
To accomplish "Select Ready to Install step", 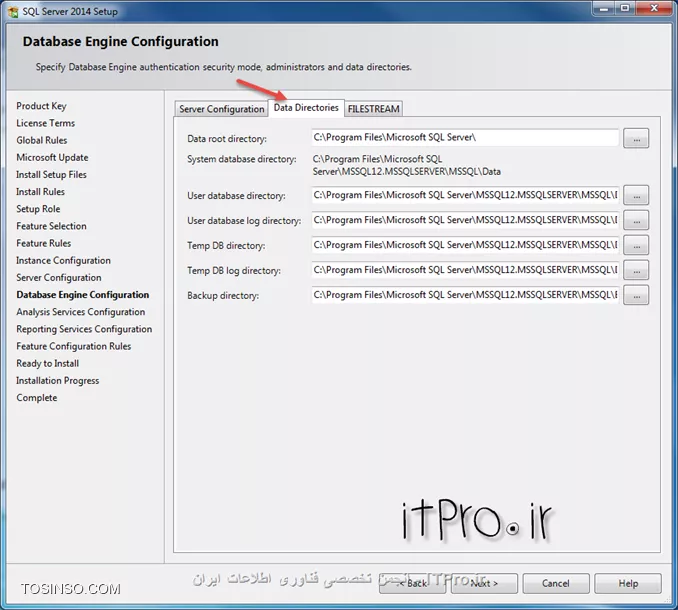I will point(48,364).
